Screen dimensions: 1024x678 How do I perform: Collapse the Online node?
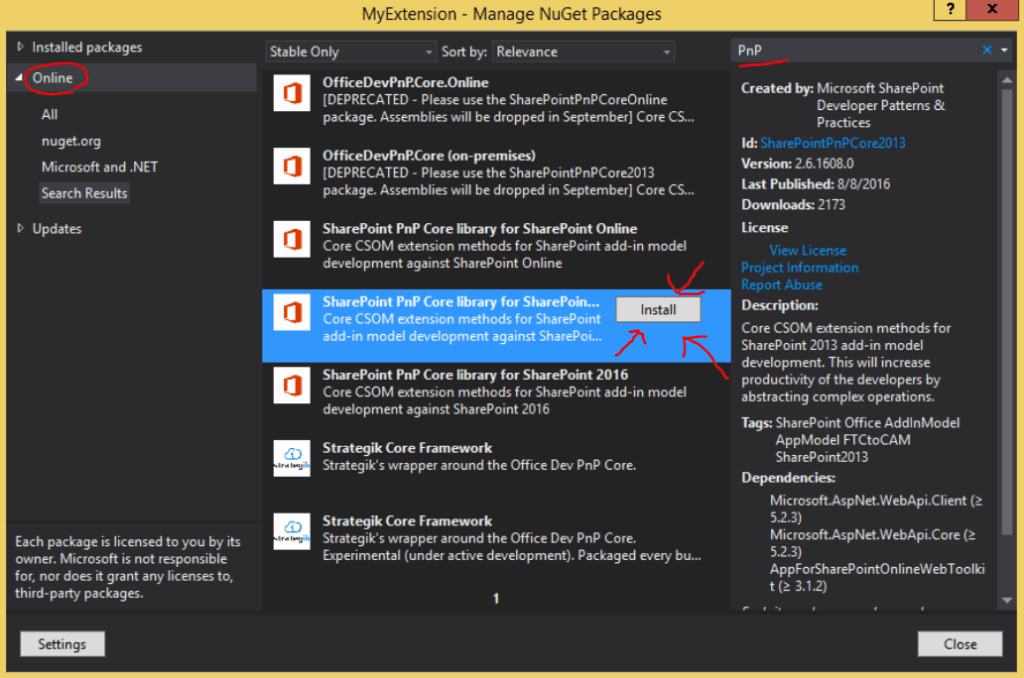[21, 78]
